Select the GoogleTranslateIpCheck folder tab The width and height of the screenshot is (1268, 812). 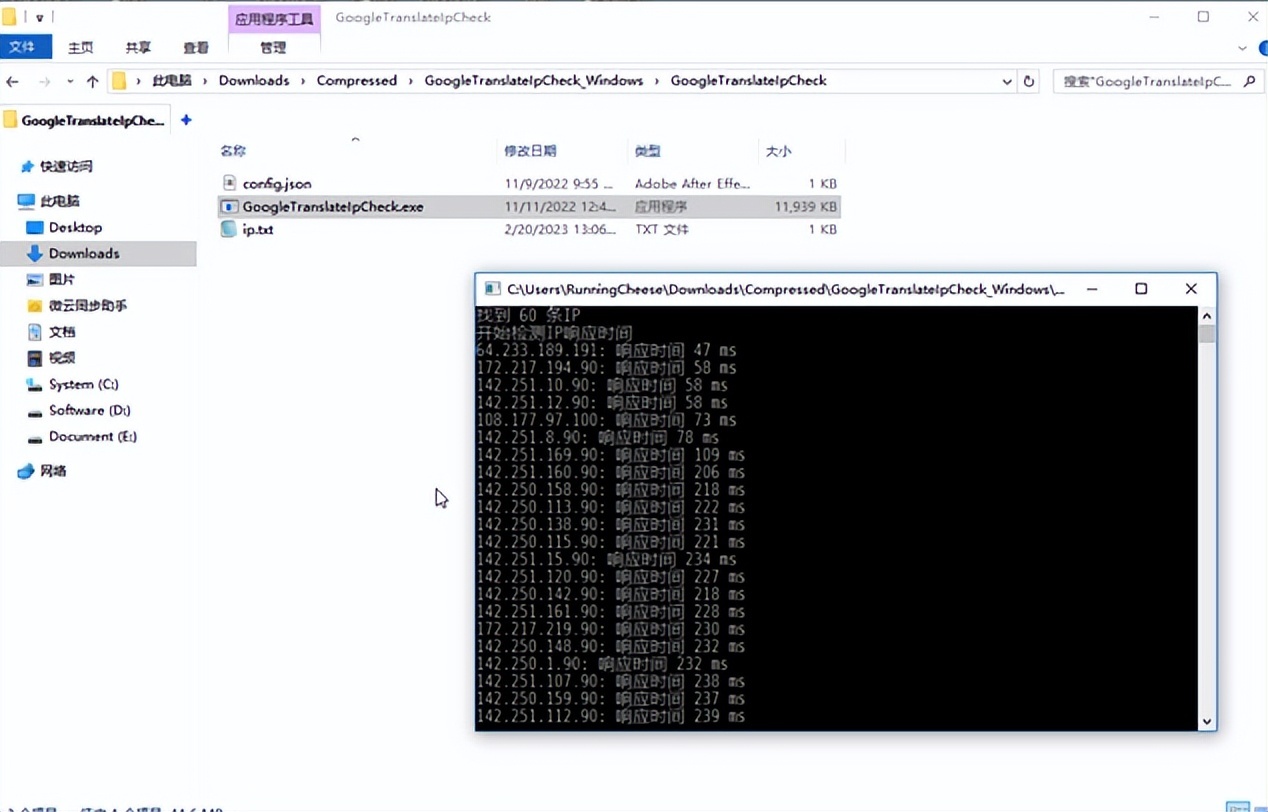[x=84, y=120]
